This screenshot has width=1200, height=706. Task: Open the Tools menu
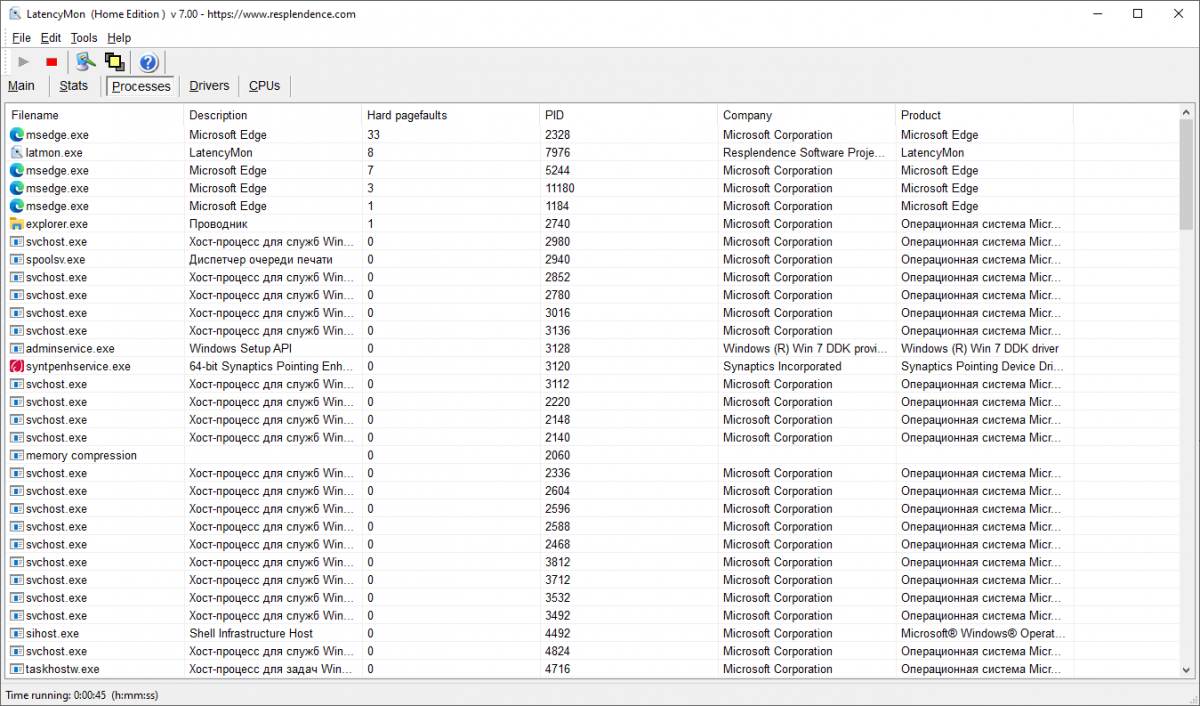click(x=84, y=38)
